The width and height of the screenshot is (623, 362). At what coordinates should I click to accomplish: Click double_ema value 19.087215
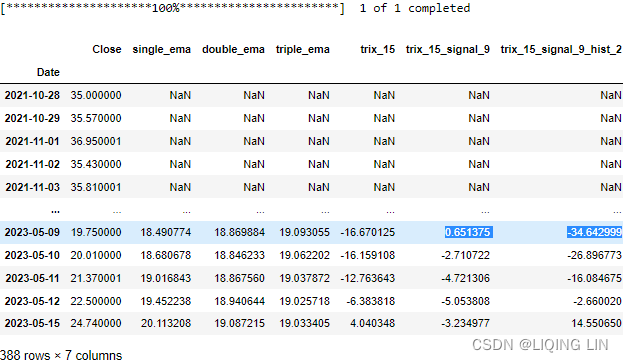pyautogui.click(x=240, y=323)
